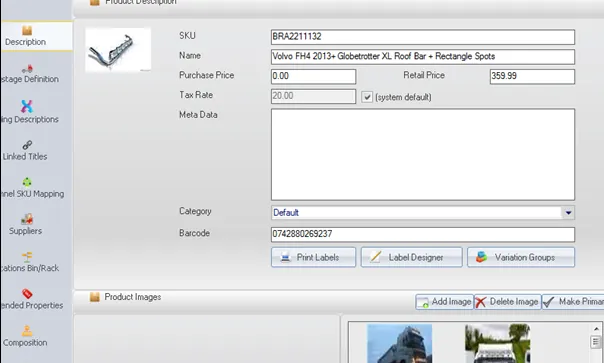This screenshot has height=363, width=604.
Task: Select the white truck product image thumbnail
Action: (x=497, y=343)
